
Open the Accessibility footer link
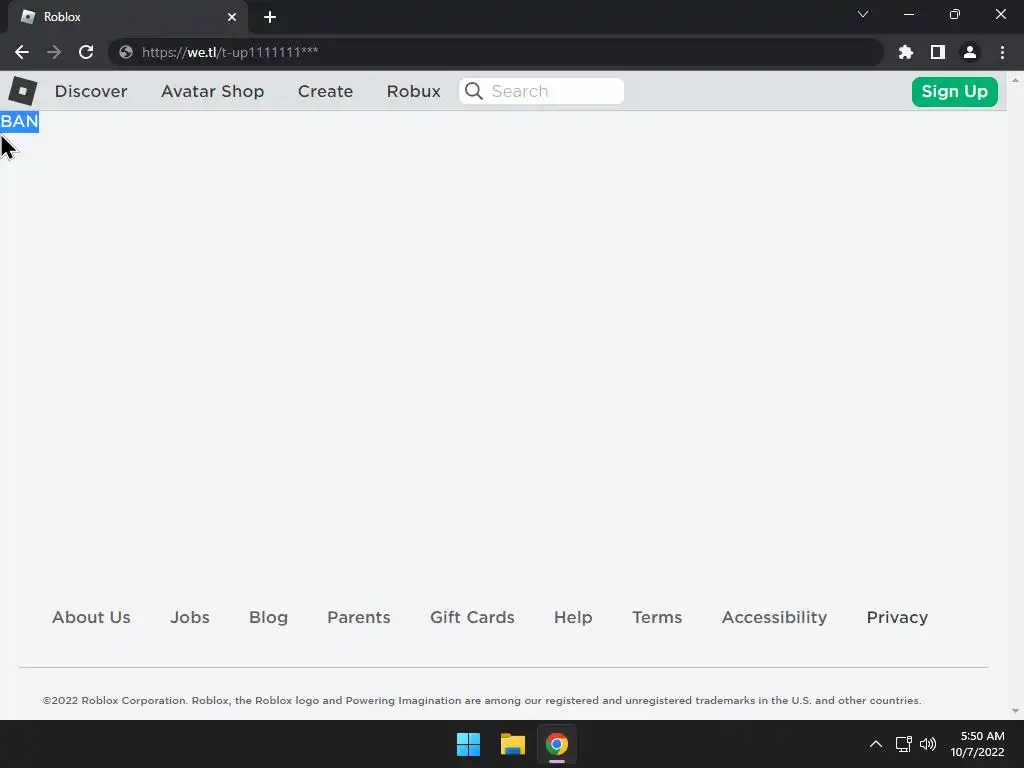[775, 617]
